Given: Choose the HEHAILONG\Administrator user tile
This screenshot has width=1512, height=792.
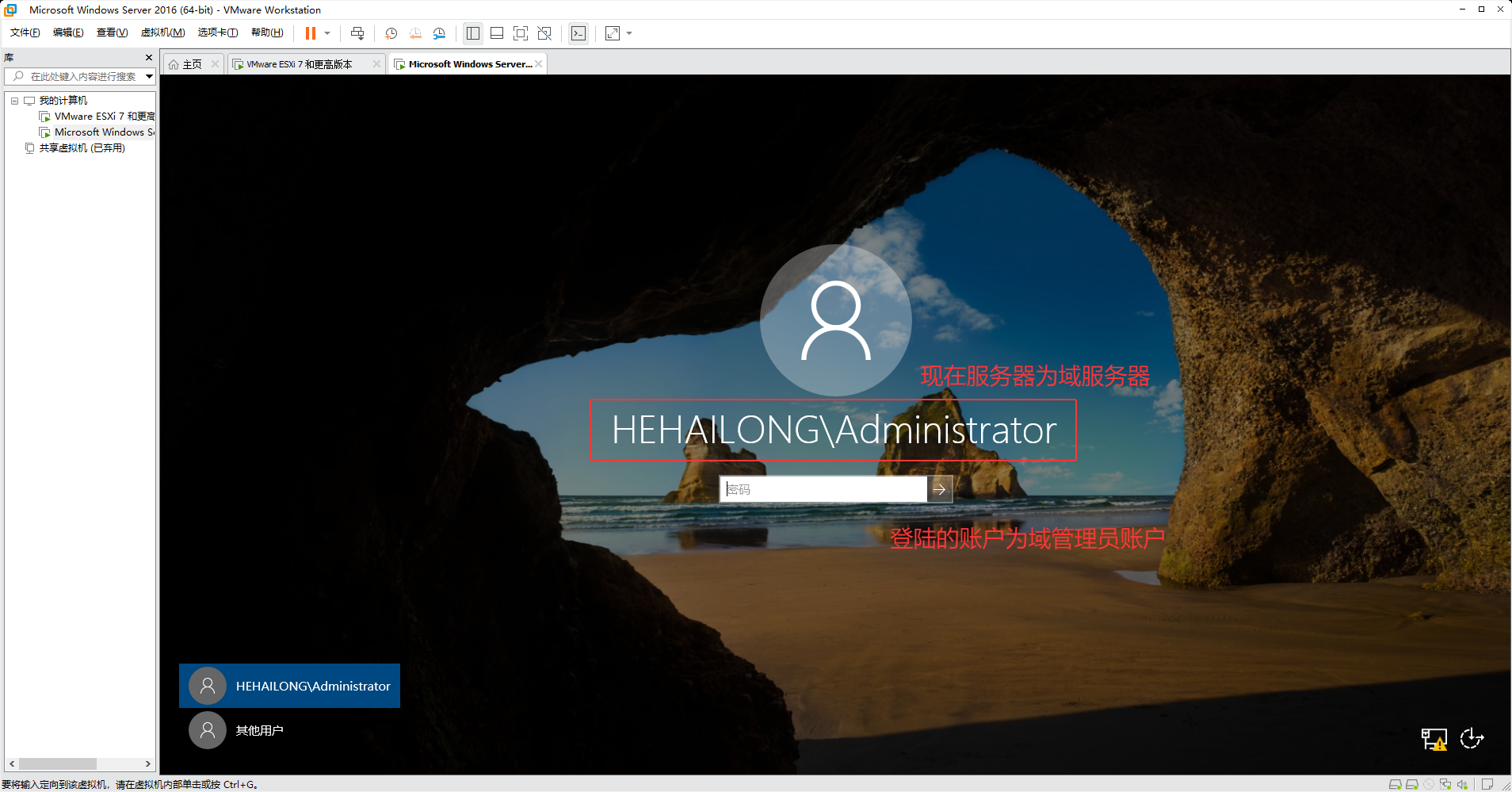Looking at the screenshot, I should click(x=290, y=686).
